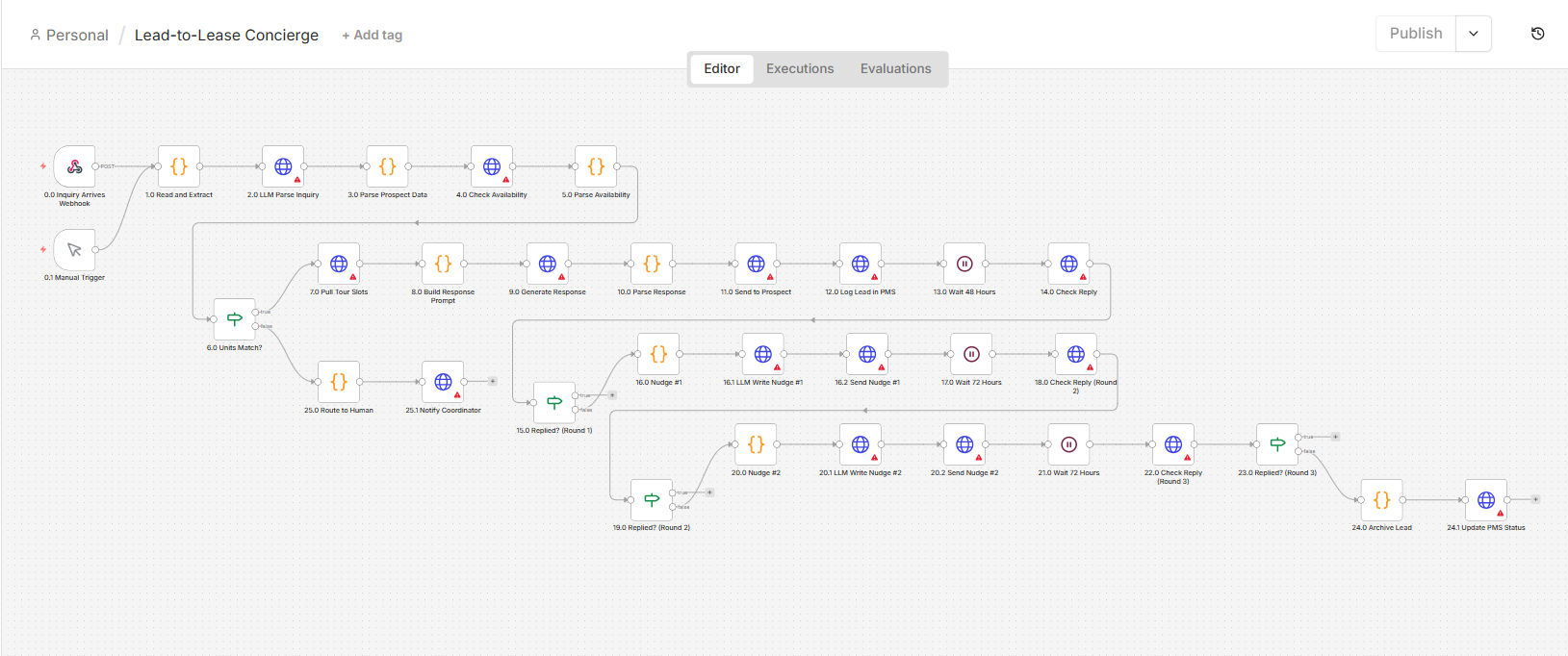Select the Inquiry Arrives Webhook node

point(74,166)
